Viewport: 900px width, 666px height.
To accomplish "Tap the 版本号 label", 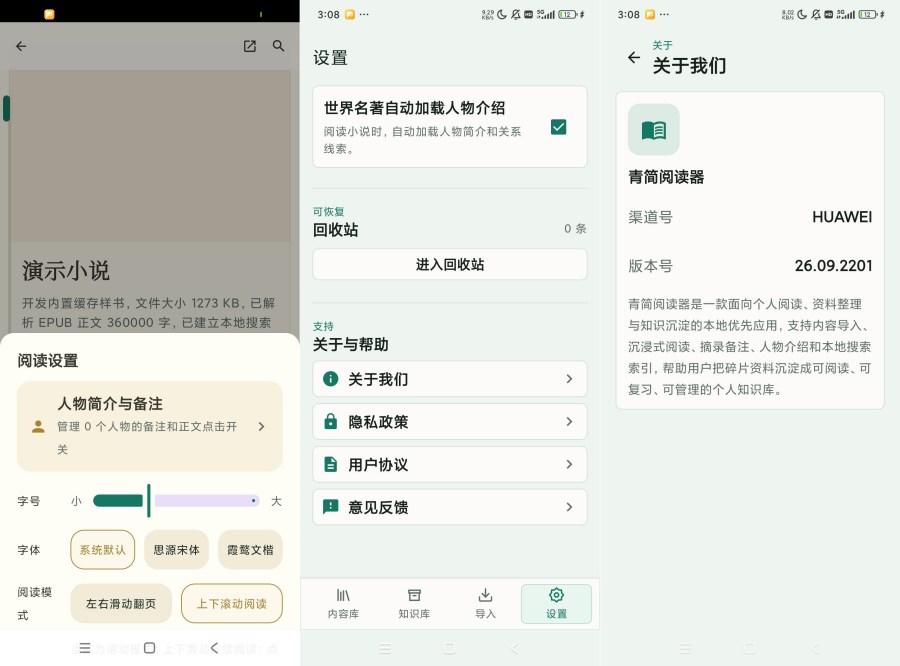I will pos(650,266).
